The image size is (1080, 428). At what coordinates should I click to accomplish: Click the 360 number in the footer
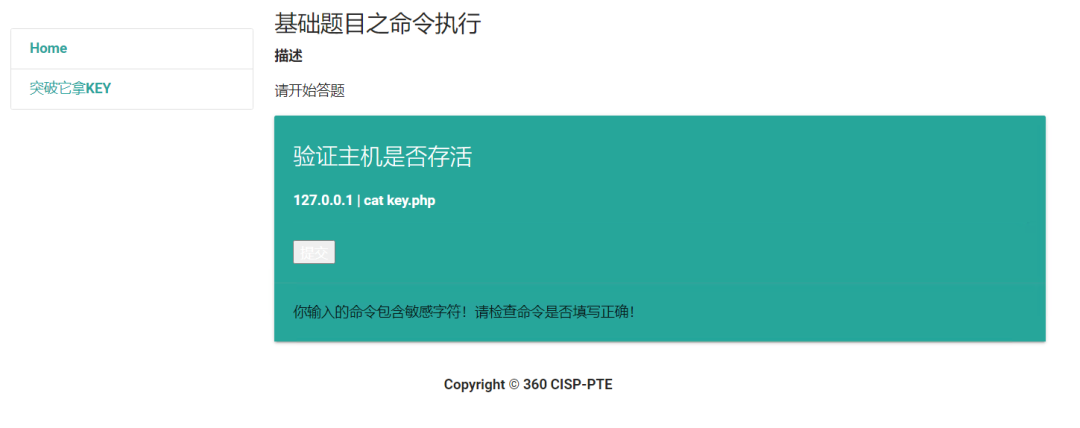click(x=535, y=385)
